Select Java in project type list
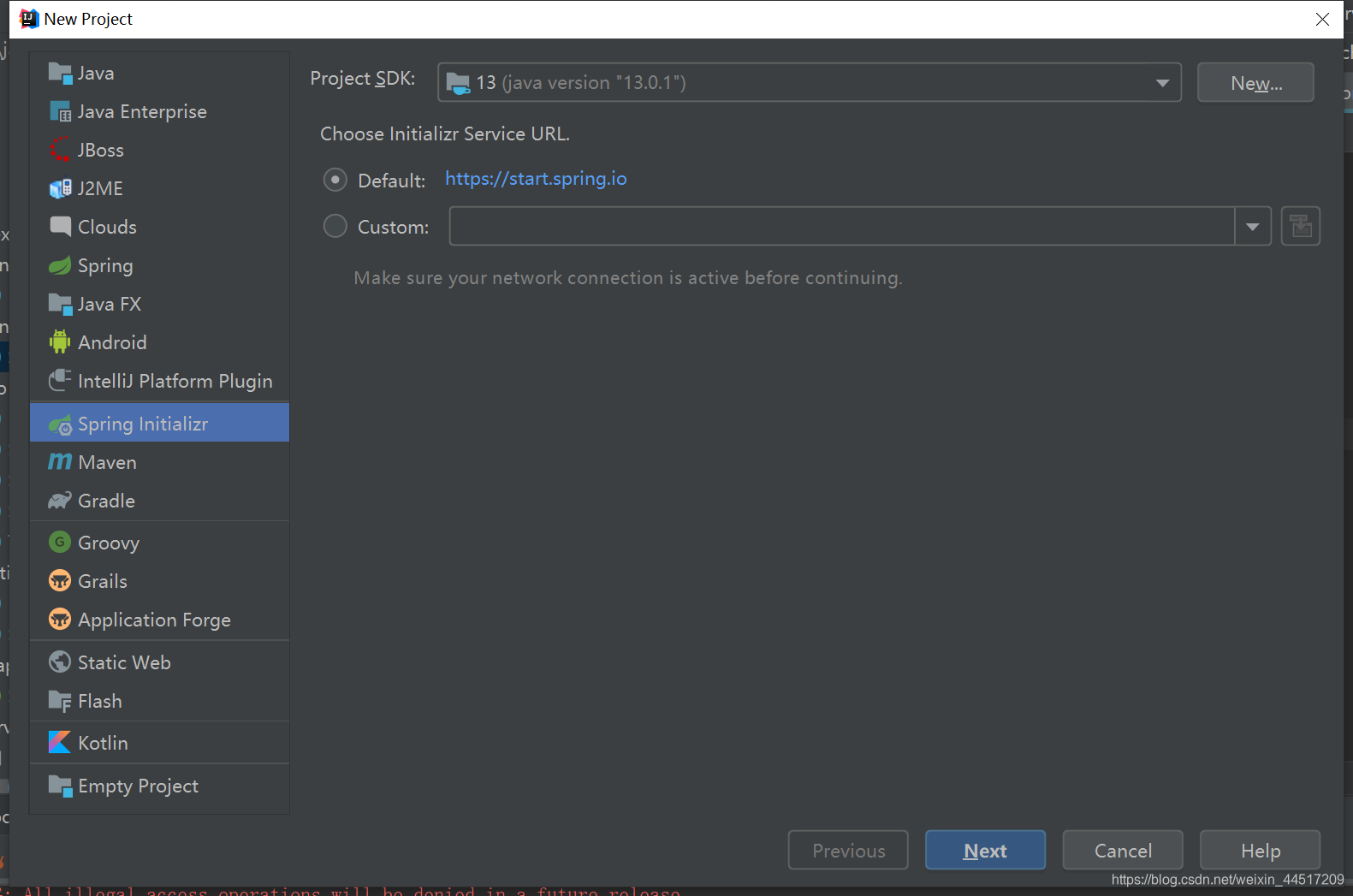The height and width of the screenshot is (896, 1353). click(x=159, y=74)
